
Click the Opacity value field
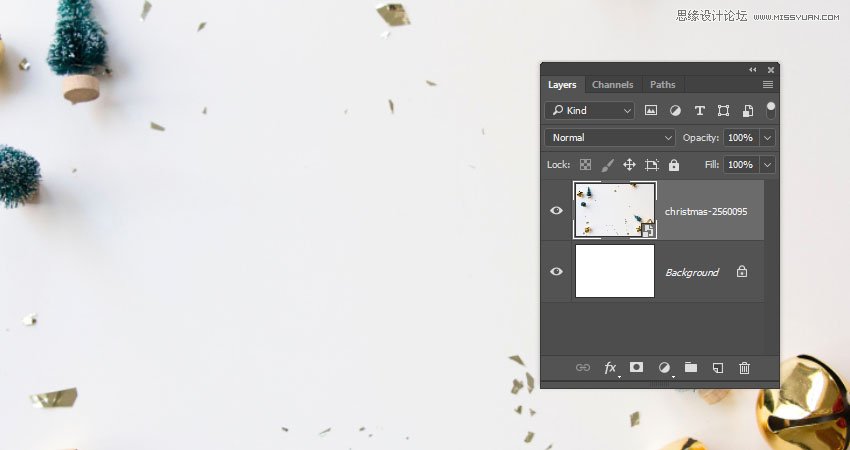pyautogui.click(x=740, y=138)
